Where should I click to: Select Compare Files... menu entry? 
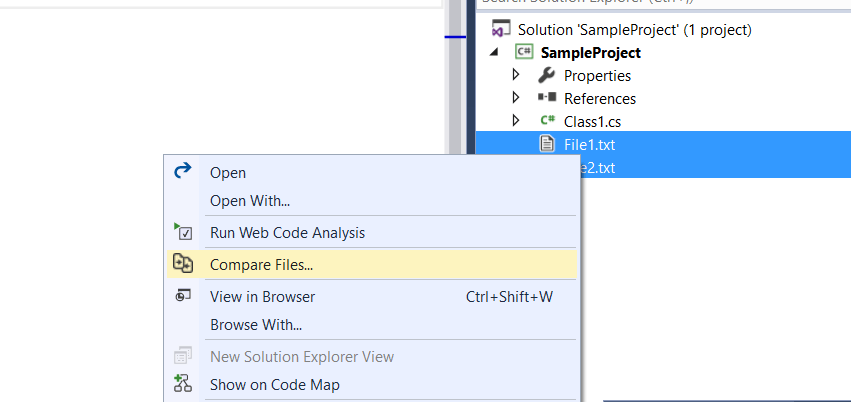371,265
